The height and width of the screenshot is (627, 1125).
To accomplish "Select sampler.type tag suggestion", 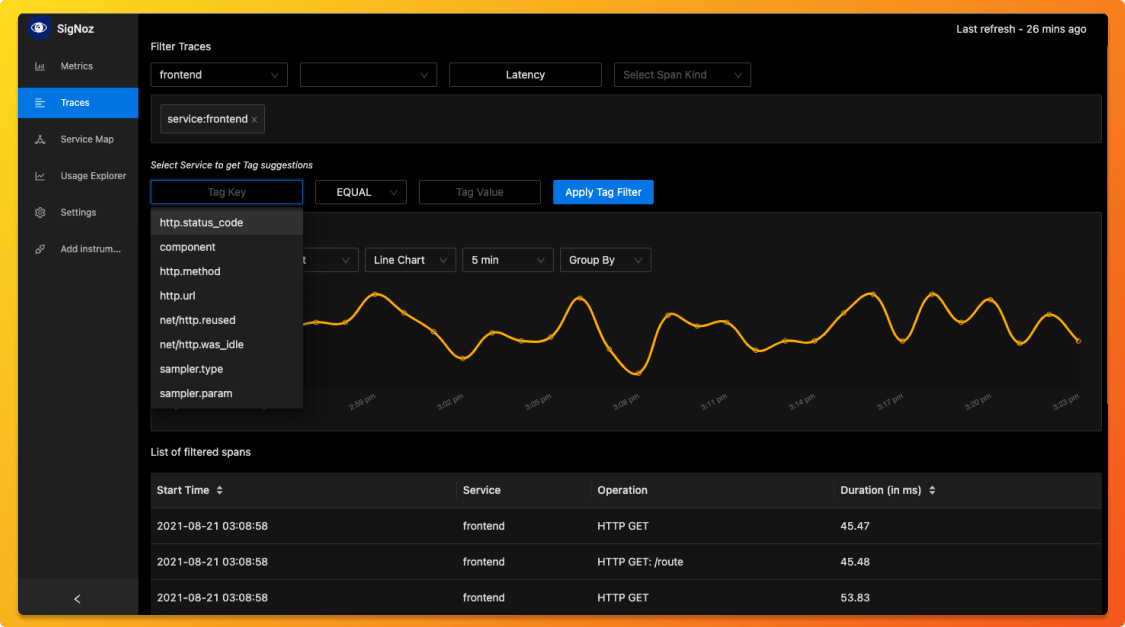I will [227, 369].
